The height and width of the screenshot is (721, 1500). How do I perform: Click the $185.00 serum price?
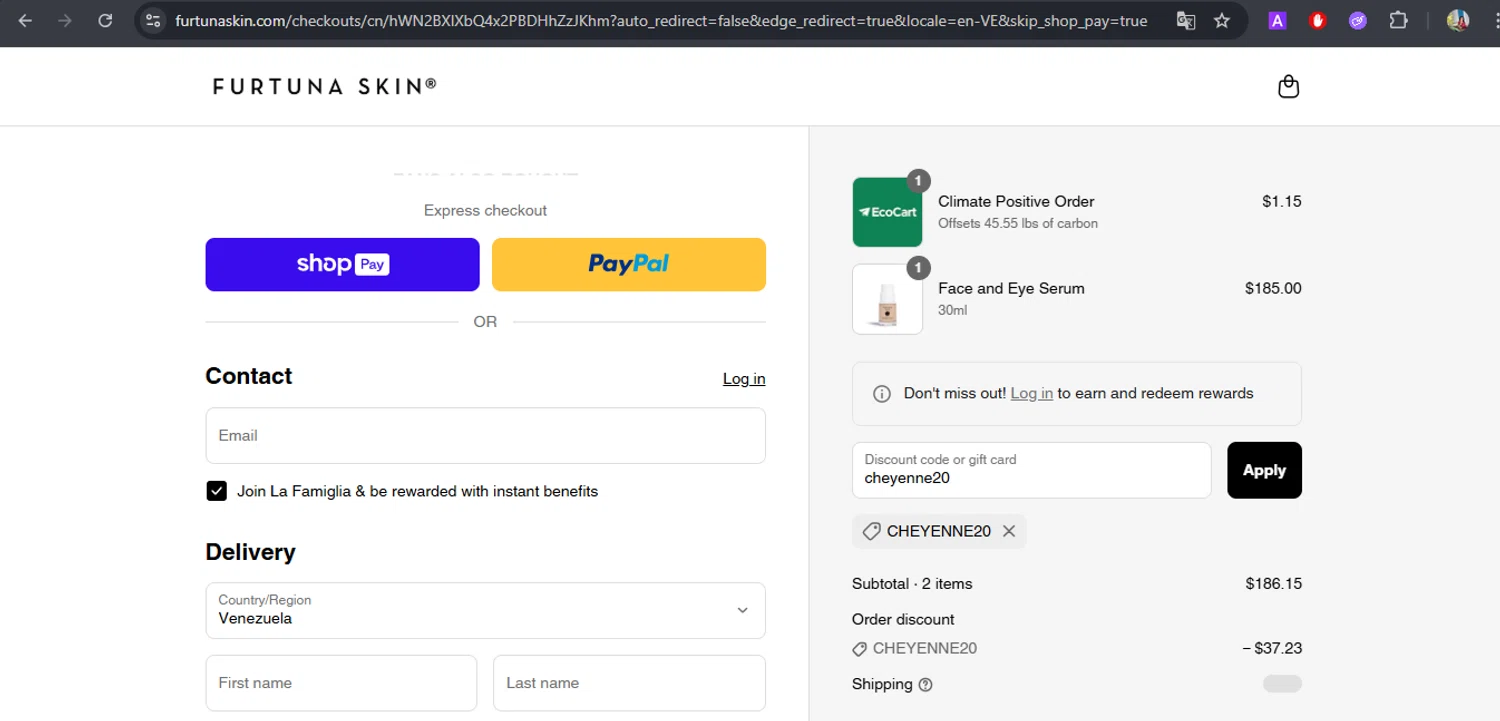pyautogui.click(x=1273, y=288)
